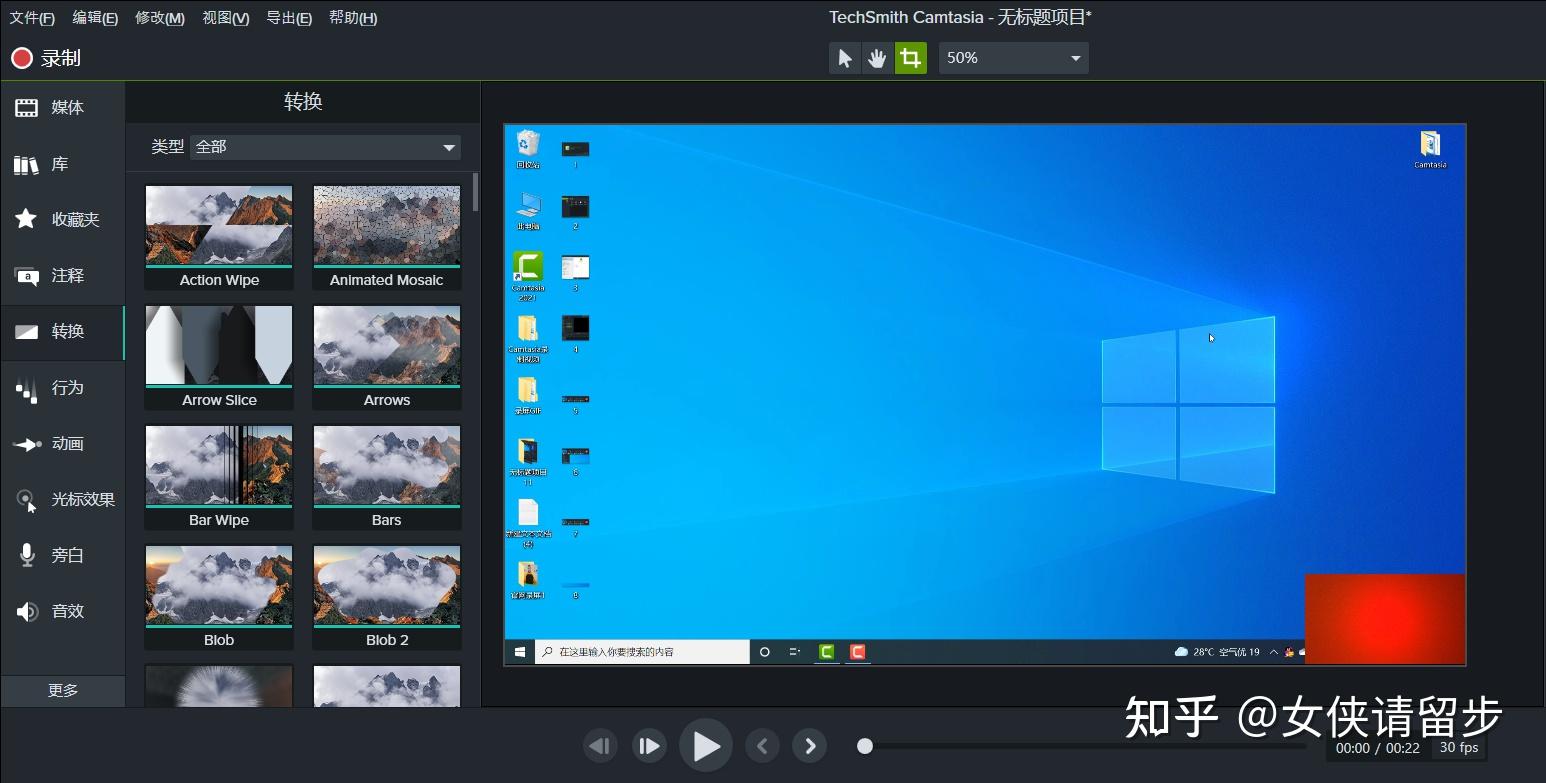This screenshot has height=783, width=1546.
Task: Open the 媒体 media bin tab
Action: pyautogui.click(x=63, y=108)
